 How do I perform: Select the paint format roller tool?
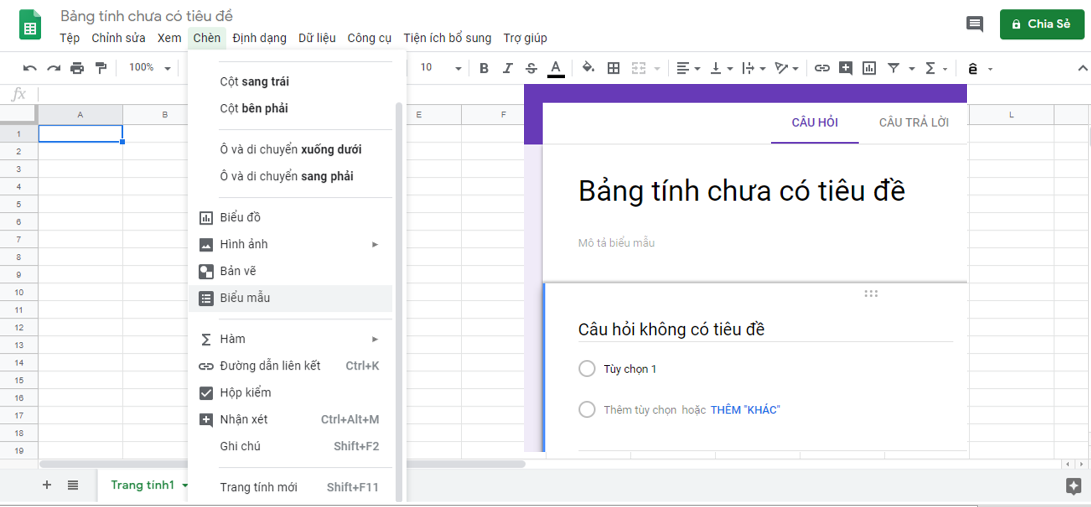click(101, 68)
